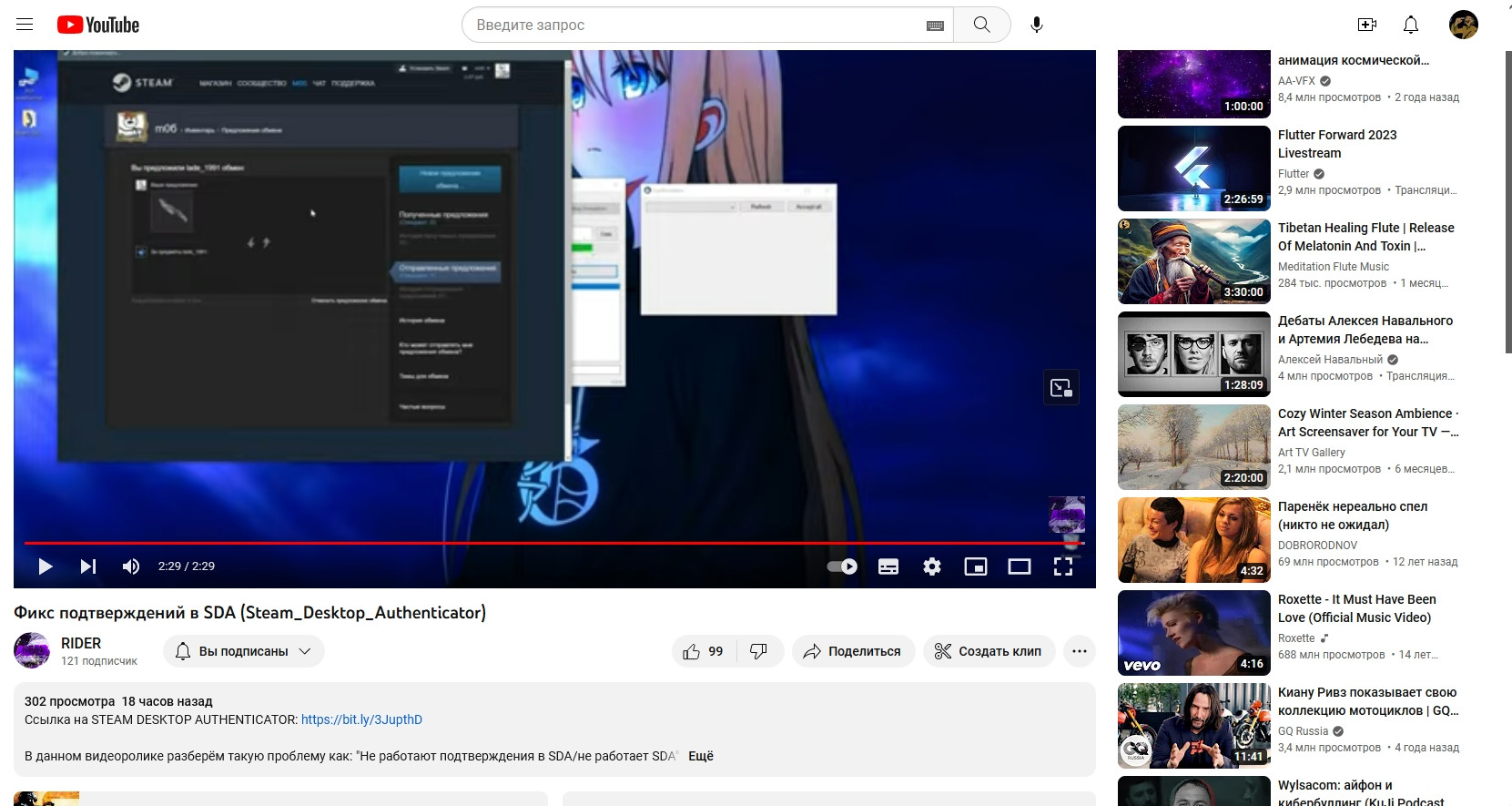1512x806 pixels.
Task: Open the account avatar menu
Action: coord(1464,25)
